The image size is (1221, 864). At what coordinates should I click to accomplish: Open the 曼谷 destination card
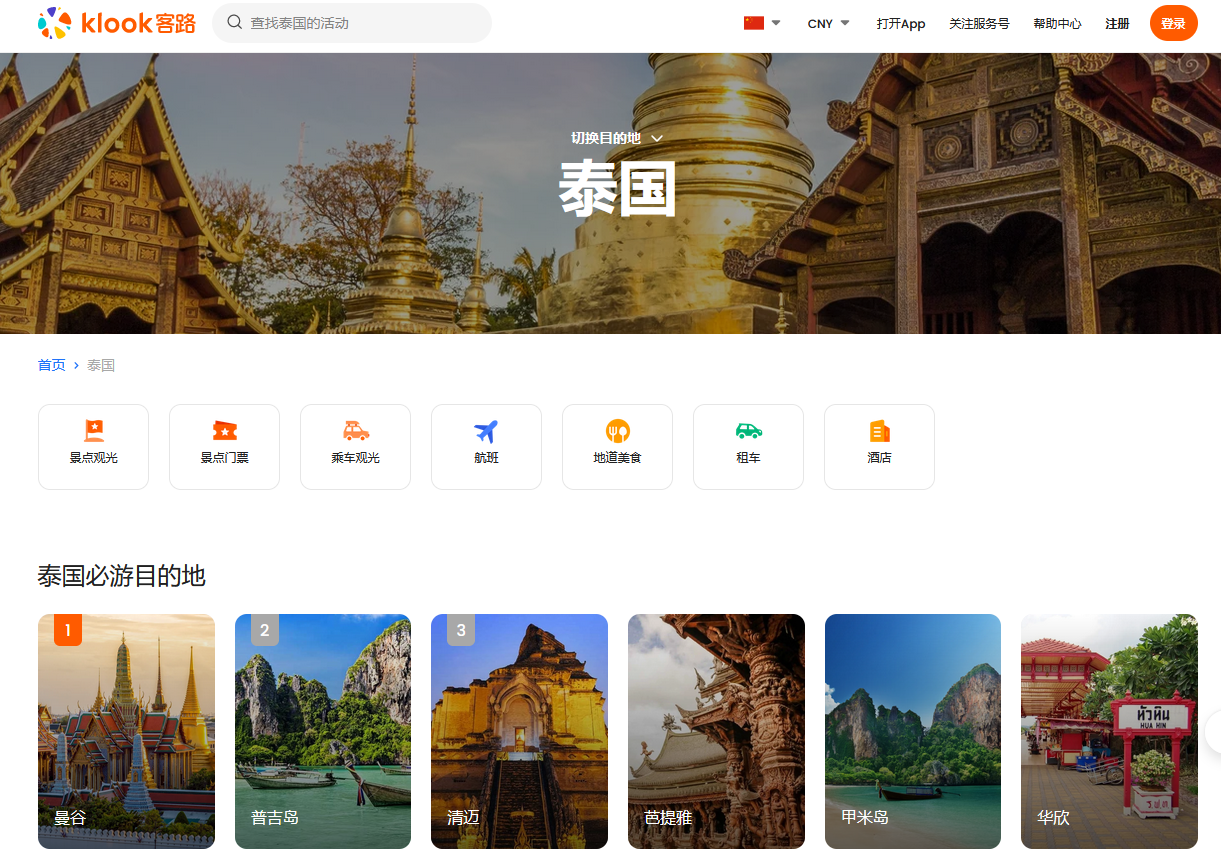(x=126, y=731)
